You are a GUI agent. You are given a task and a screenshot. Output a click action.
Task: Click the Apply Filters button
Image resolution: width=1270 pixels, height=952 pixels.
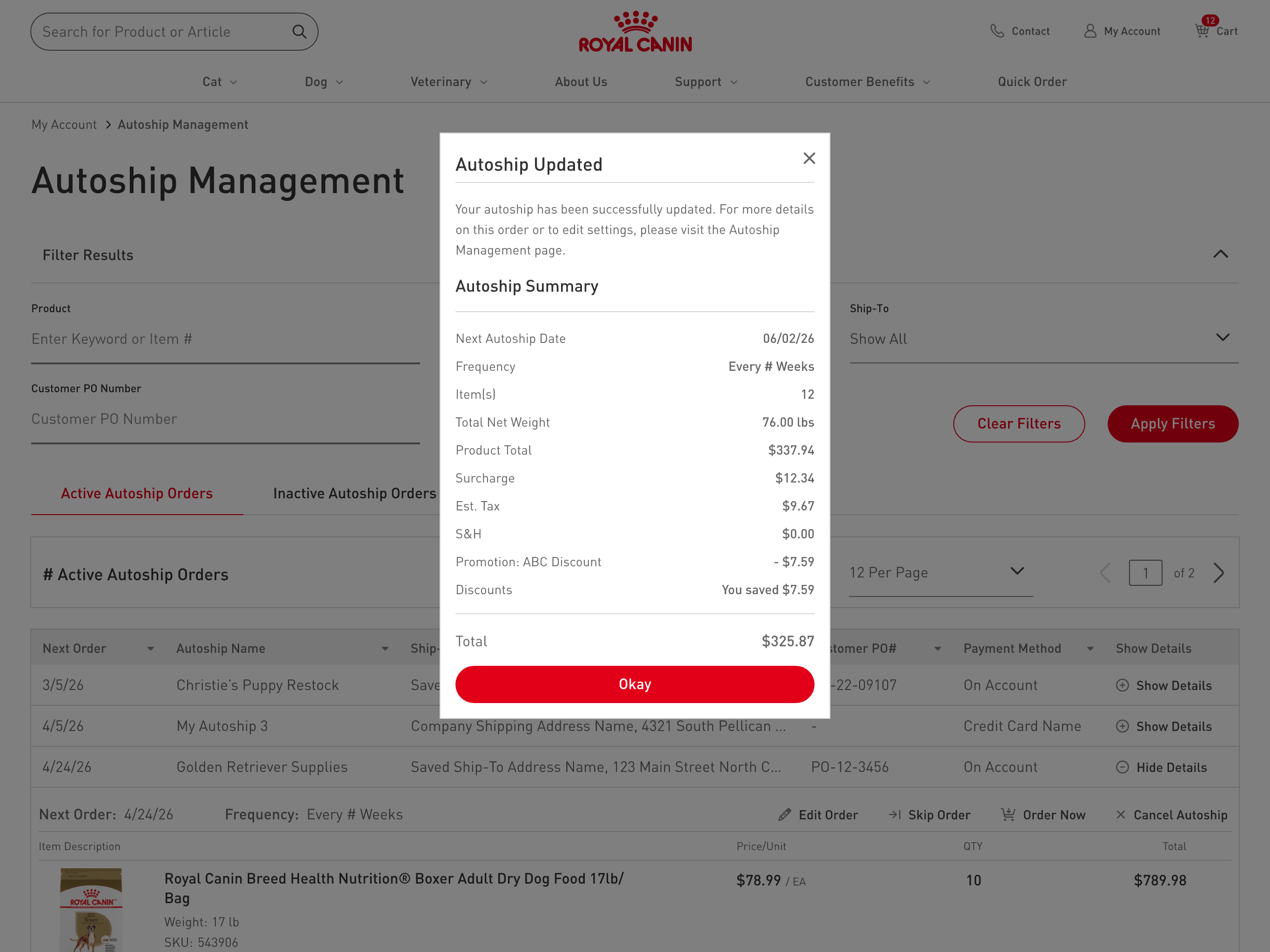1172,424
